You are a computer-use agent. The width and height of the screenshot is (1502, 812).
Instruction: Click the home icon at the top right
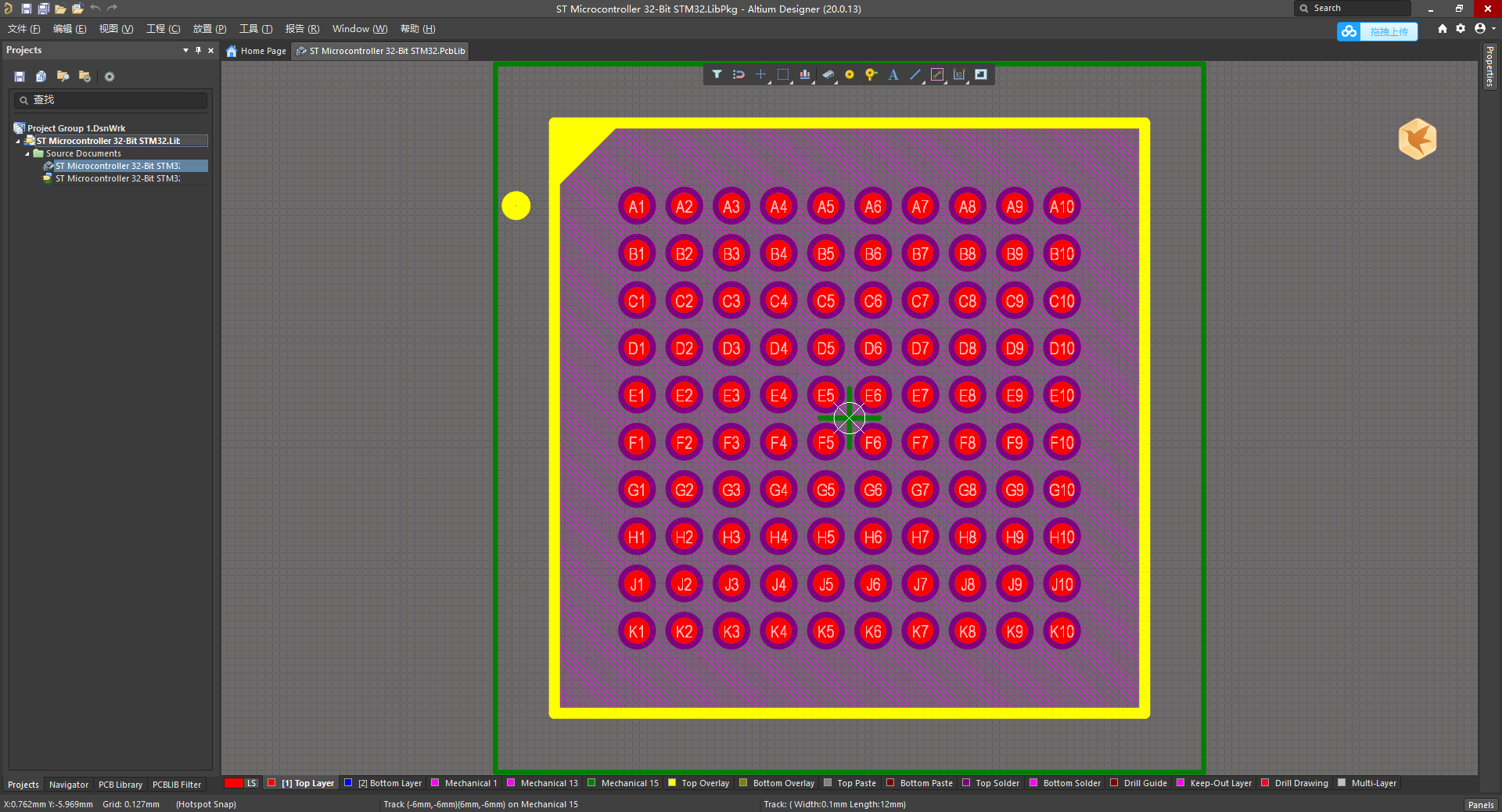point(1443,29)
